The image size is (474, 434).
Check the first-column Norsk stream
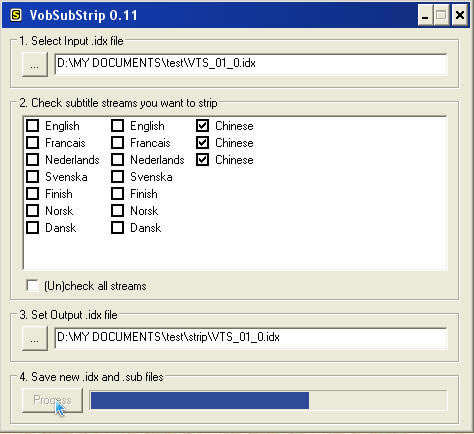click(32, 211)
